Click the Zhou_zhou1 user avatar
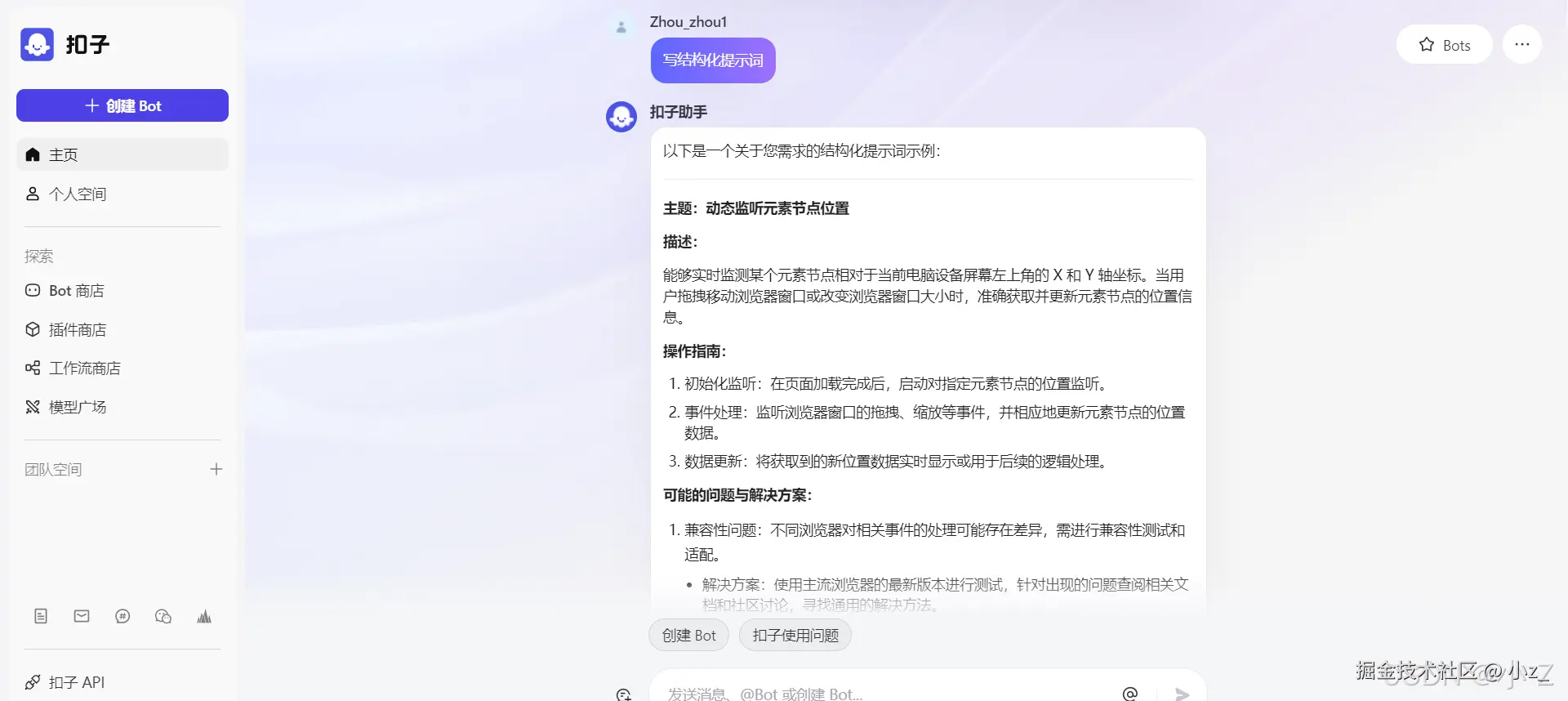The width and height of the screenshot is (1568, 701). pyautogui.click(x=621, y=27)
